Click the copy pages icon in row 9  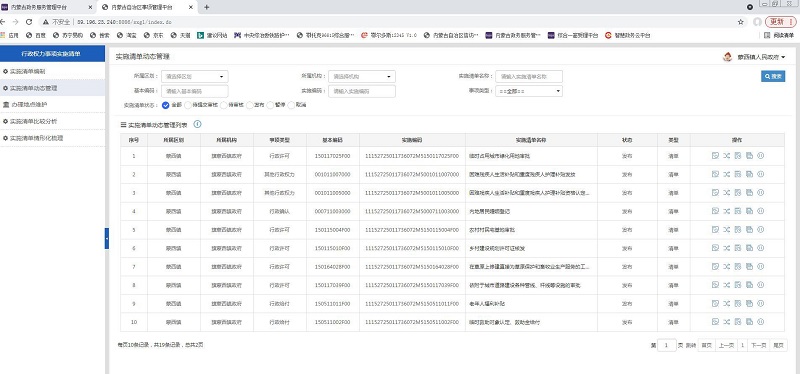(749, 304)
